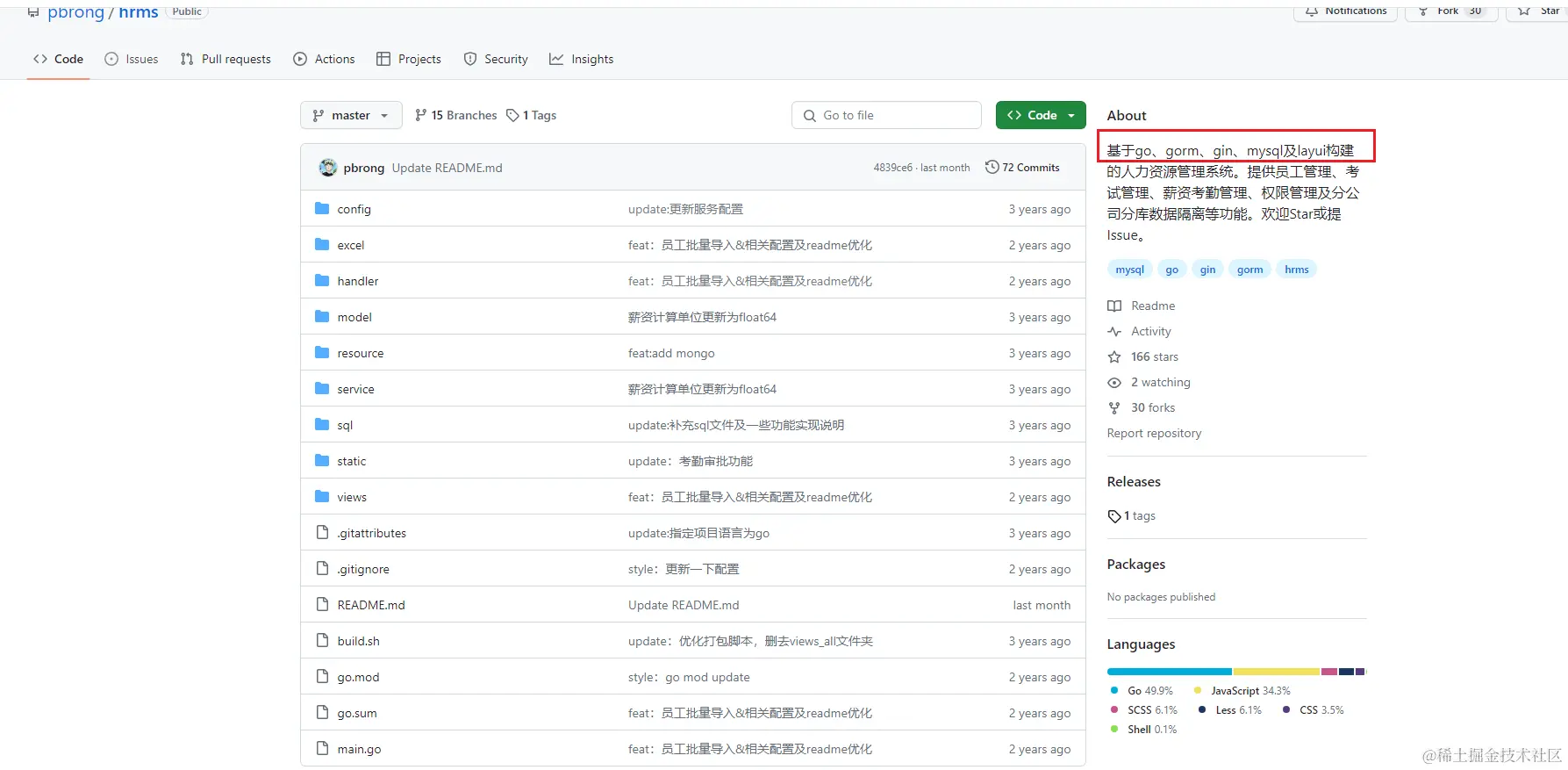
Task: Open the config folder icon
Action: click(322, 209)
